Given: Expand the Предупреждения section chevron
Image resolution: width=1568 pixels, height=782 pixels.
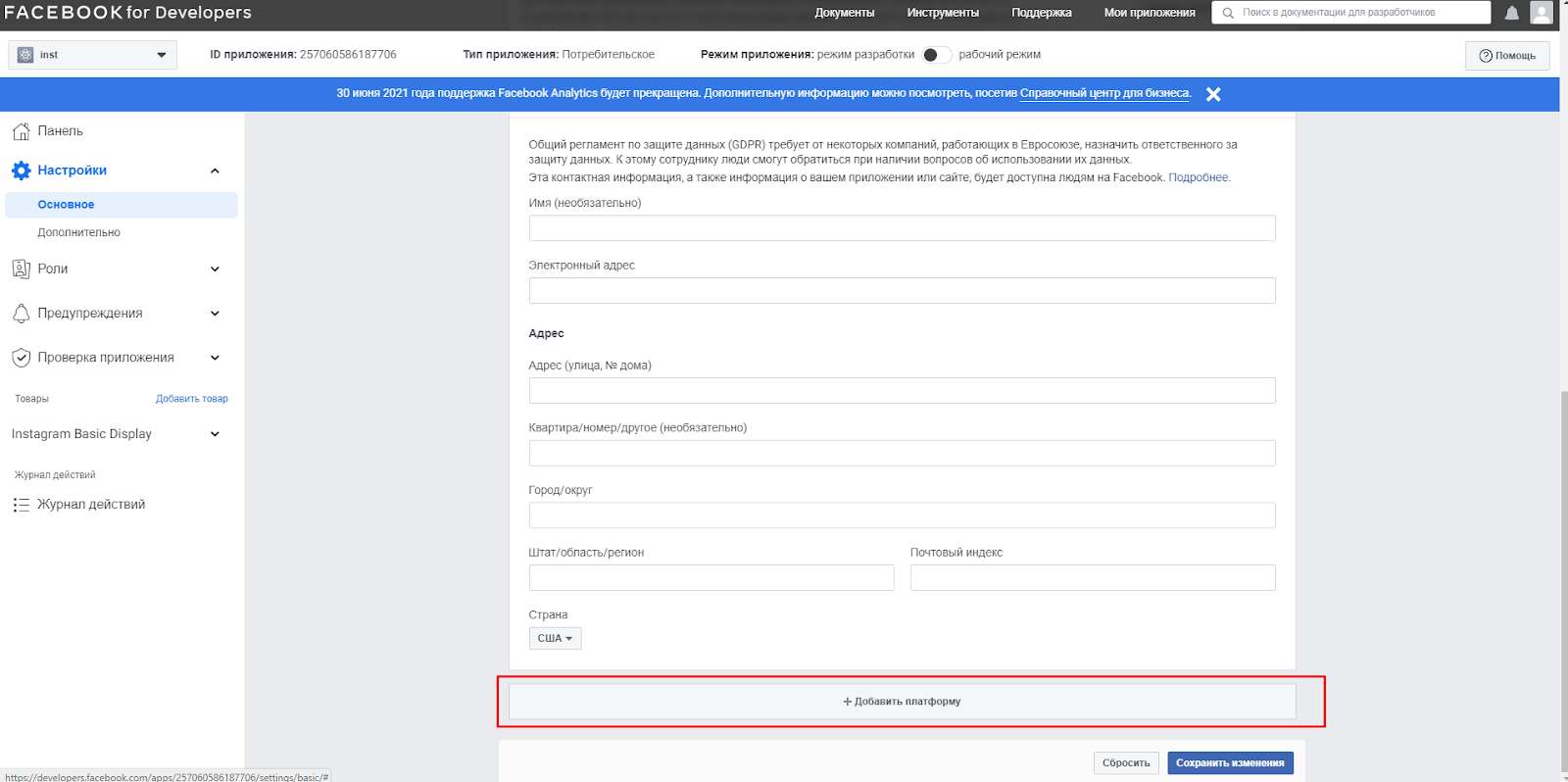Looking at the screenshot, I should coord(215,314).
